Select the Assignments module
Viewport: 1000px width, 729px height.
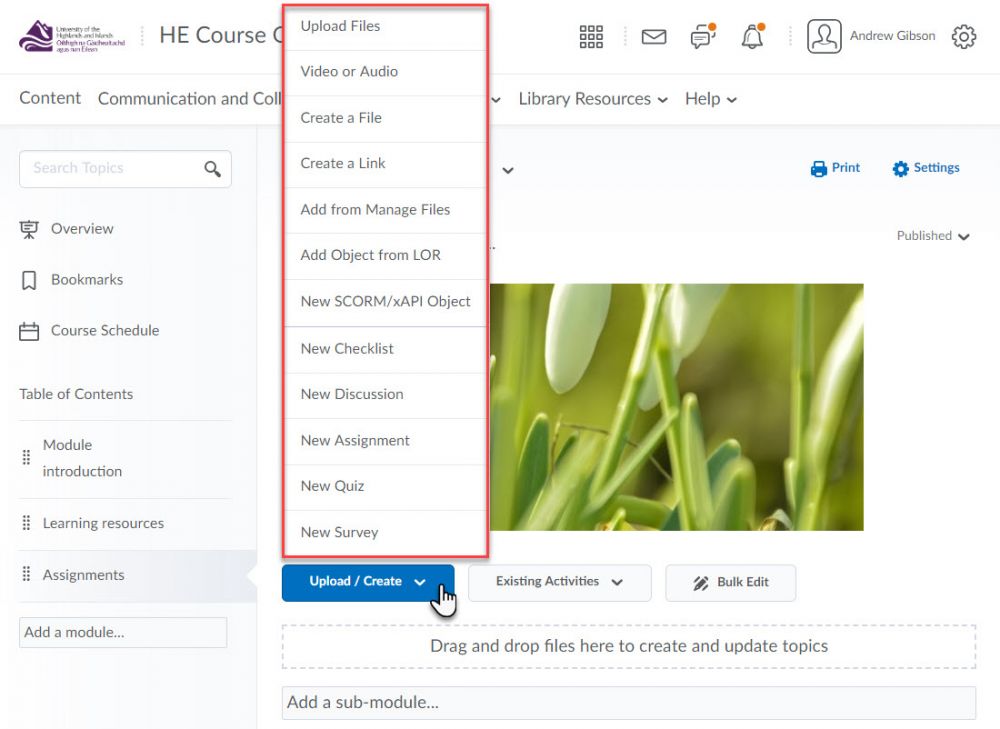point(83,575)
